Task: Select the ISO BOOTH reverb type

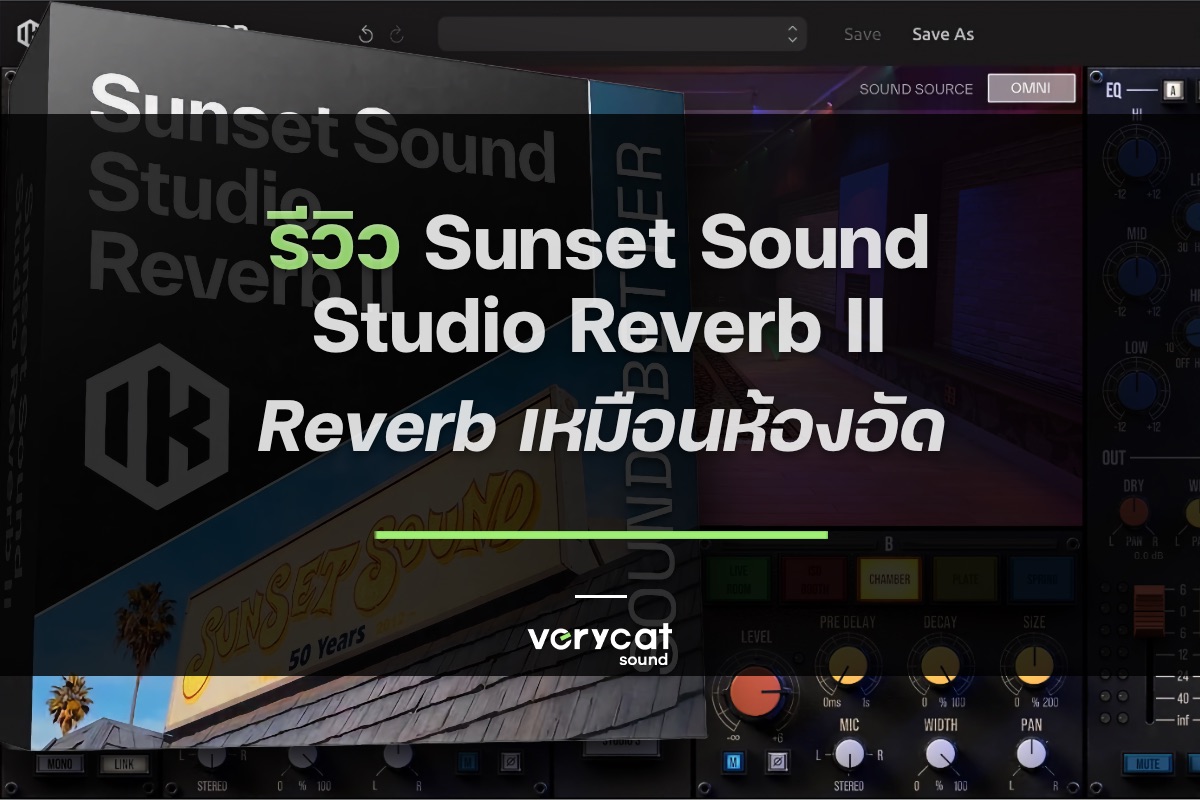Action: [x=814, y=578]
